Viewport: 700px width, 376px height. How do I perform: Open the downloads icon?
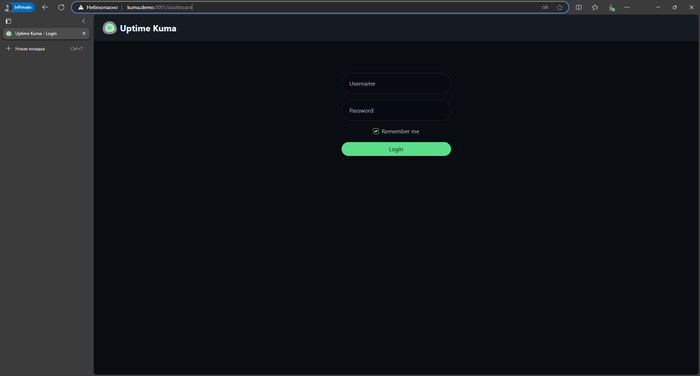611,8
